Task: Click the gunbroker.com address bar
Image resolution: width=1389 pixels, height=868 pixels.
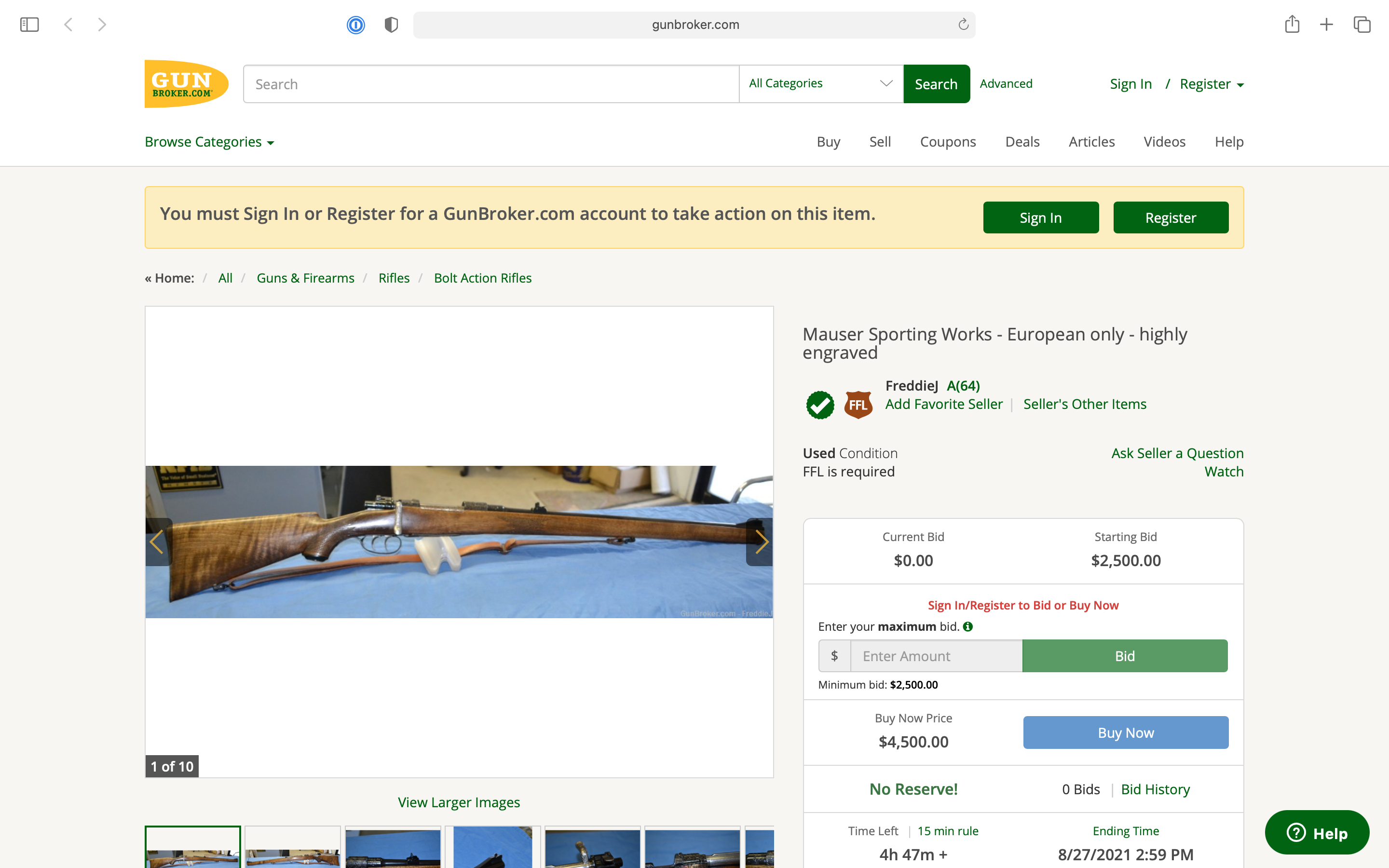Action: (x=694, y=25)
